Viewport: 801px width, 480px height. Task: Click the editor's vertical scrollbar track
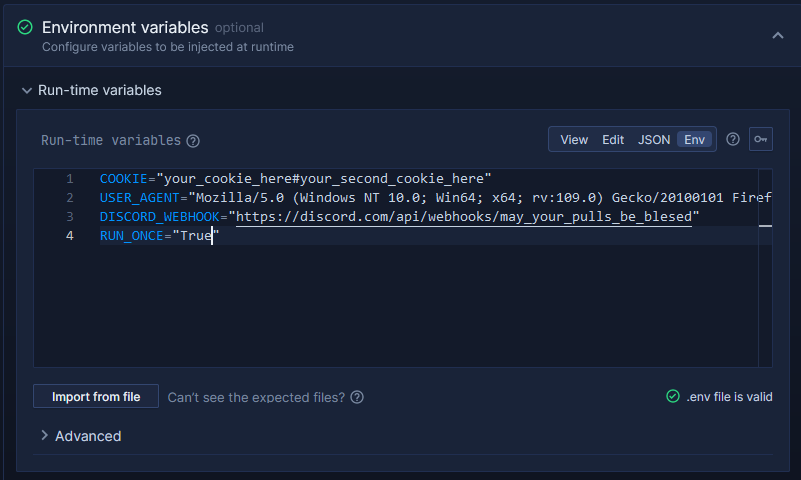(765, 268)
